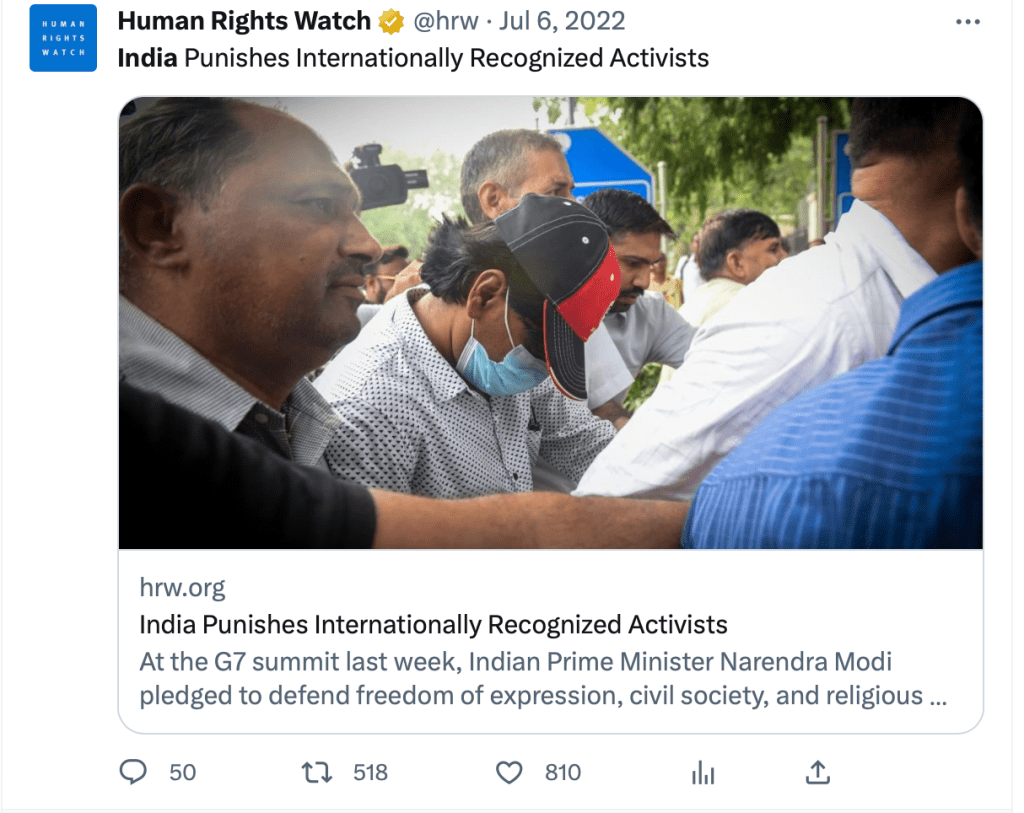Viewport: 1024px width, 813px height.
Task: Click the 518 retweets count
Action: tap(370, 773)
